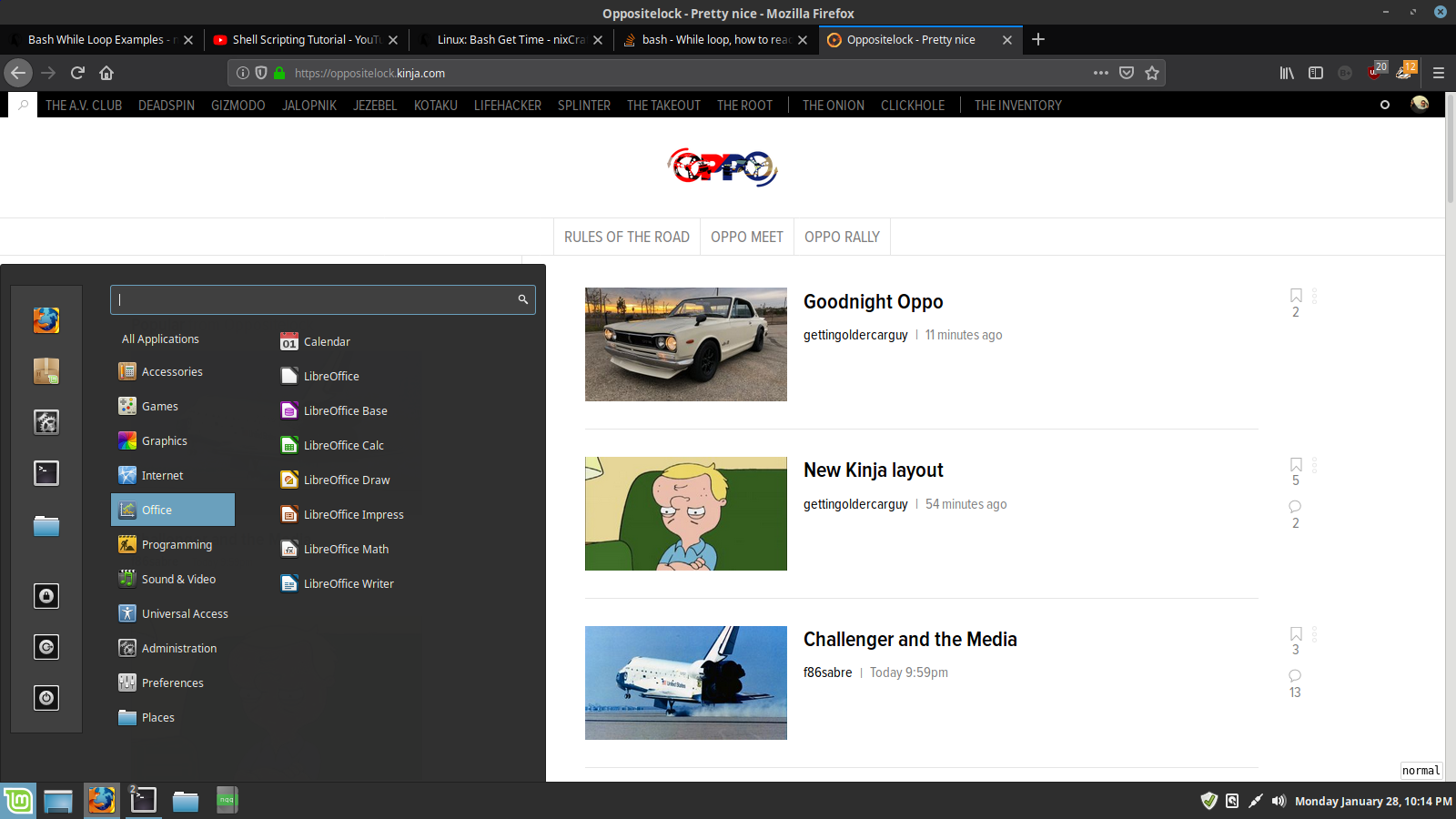1456x819 pixels.
Task: Open the space shuttle thumbnail image
Action: click(686, 682)
